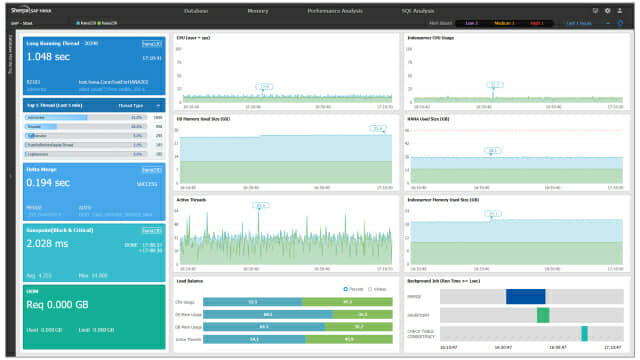Click the instance tag on Delta Merge card

tap(151, 170)
